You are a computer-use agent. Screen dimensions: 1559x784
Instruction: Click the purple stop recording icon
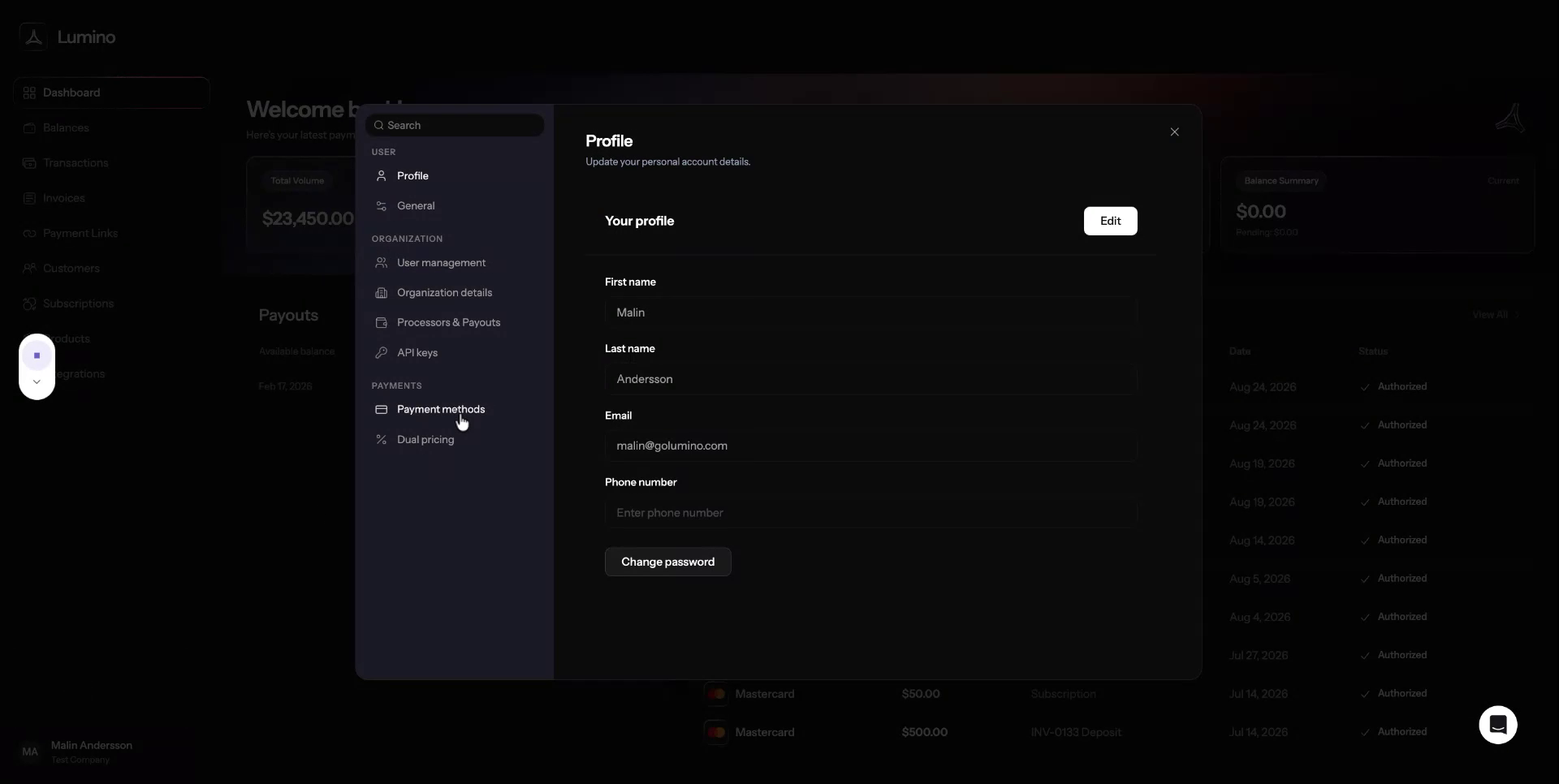pos(37,355)
